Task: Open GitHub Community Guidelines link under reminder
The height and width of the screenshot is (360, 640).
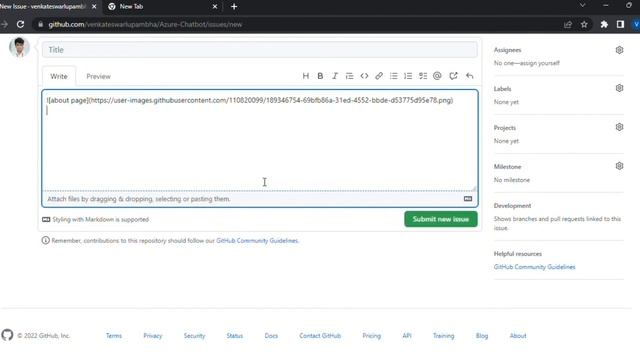Action: click(257, 241)
